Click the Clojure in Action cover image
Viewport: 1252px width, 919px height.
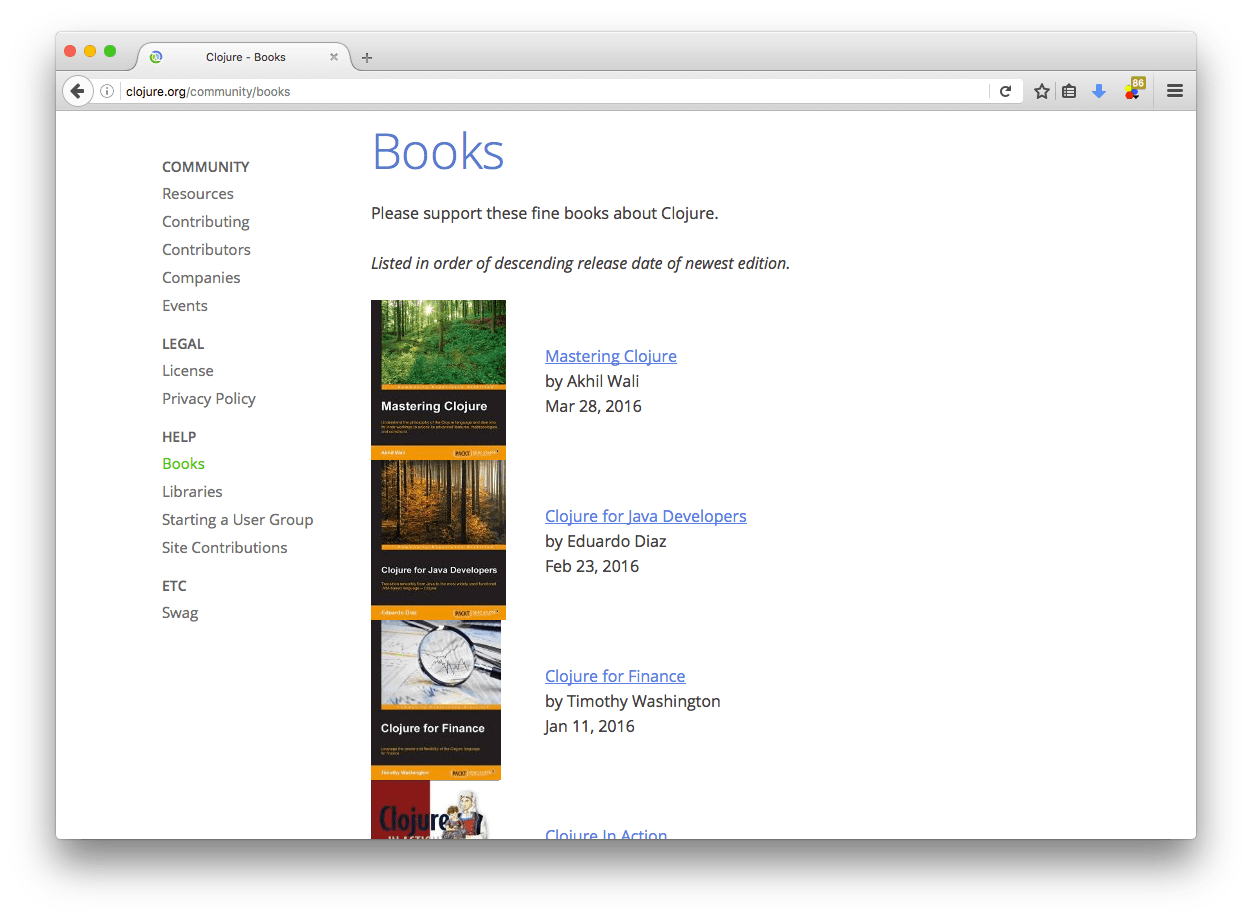(430, 810)
